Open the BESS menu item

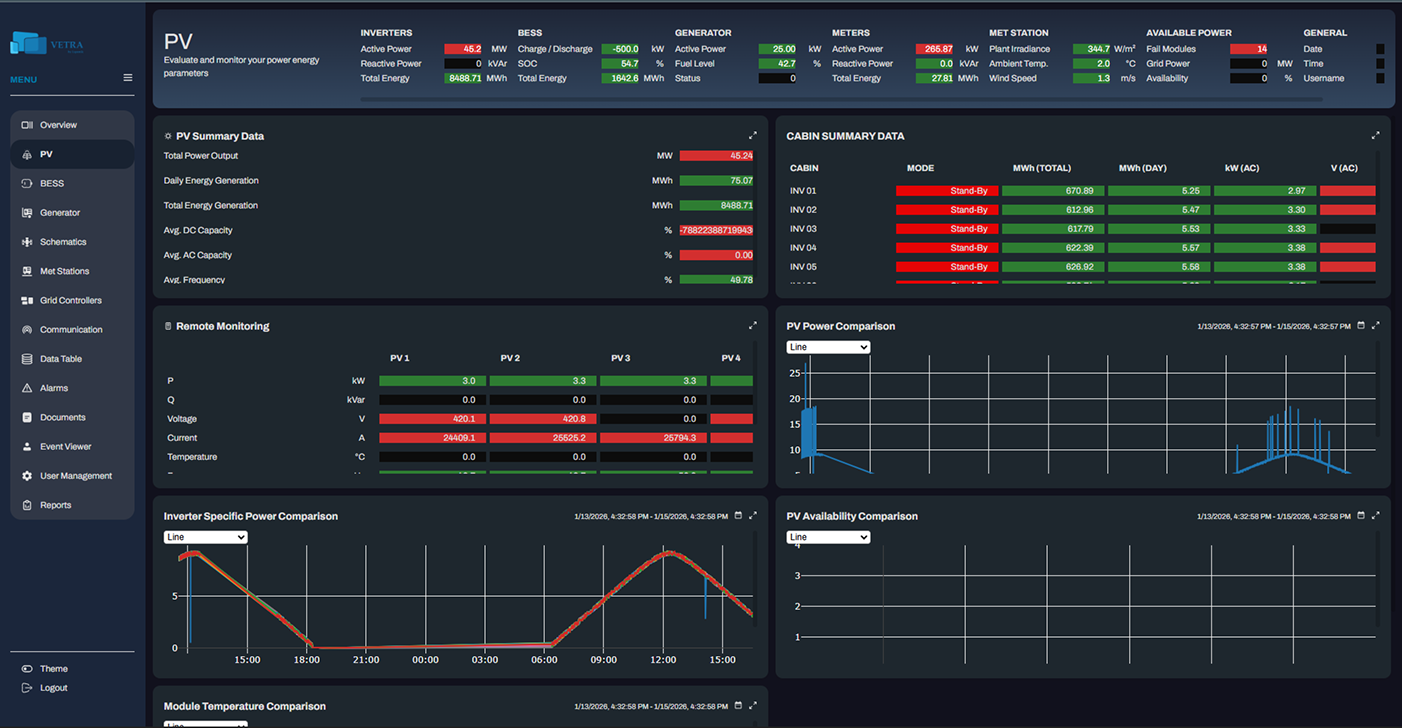(x=52, y=184)
